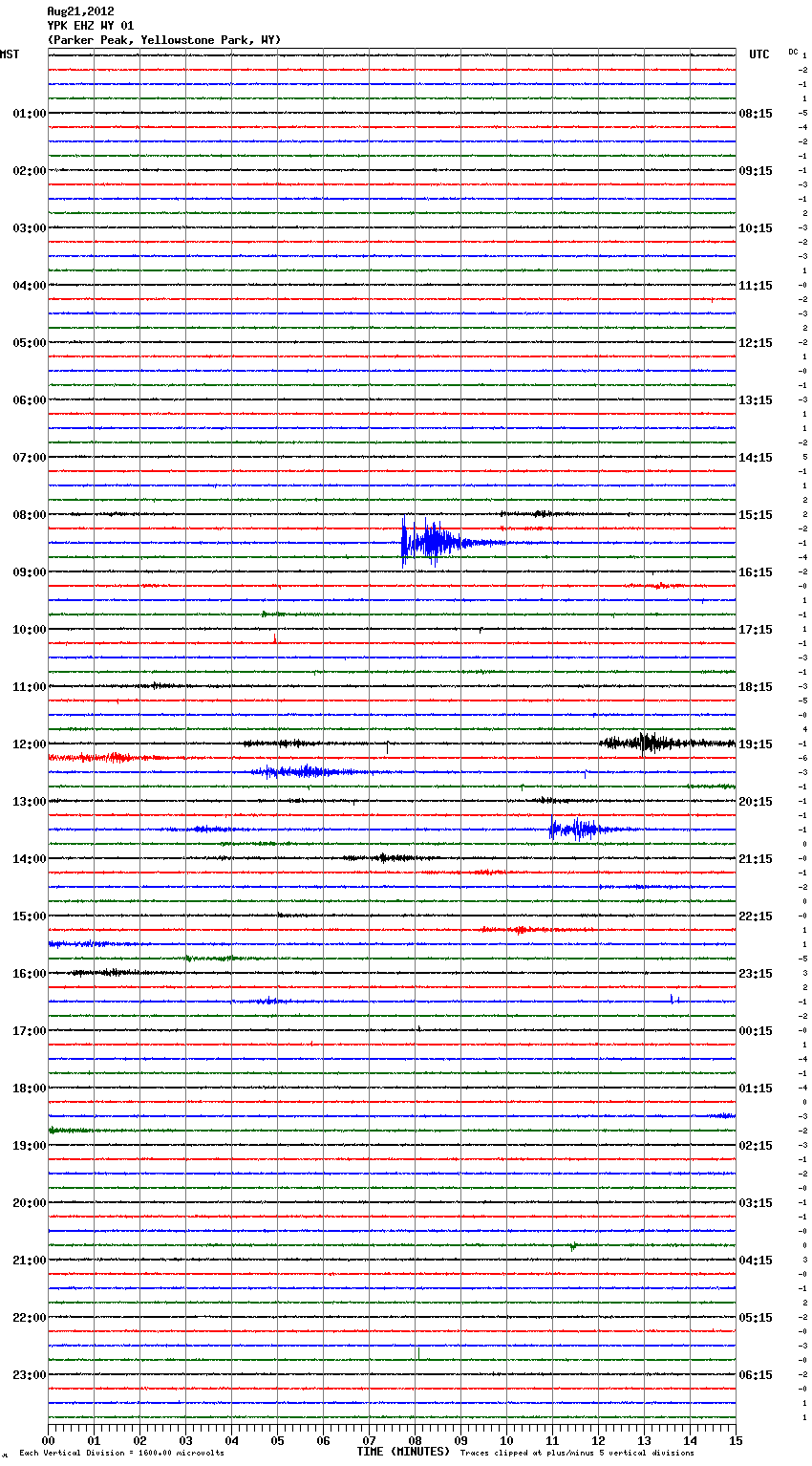Select the 21:00 MST time label
This screenshot has width=812, height=1466.
[x=29, y=1261]
